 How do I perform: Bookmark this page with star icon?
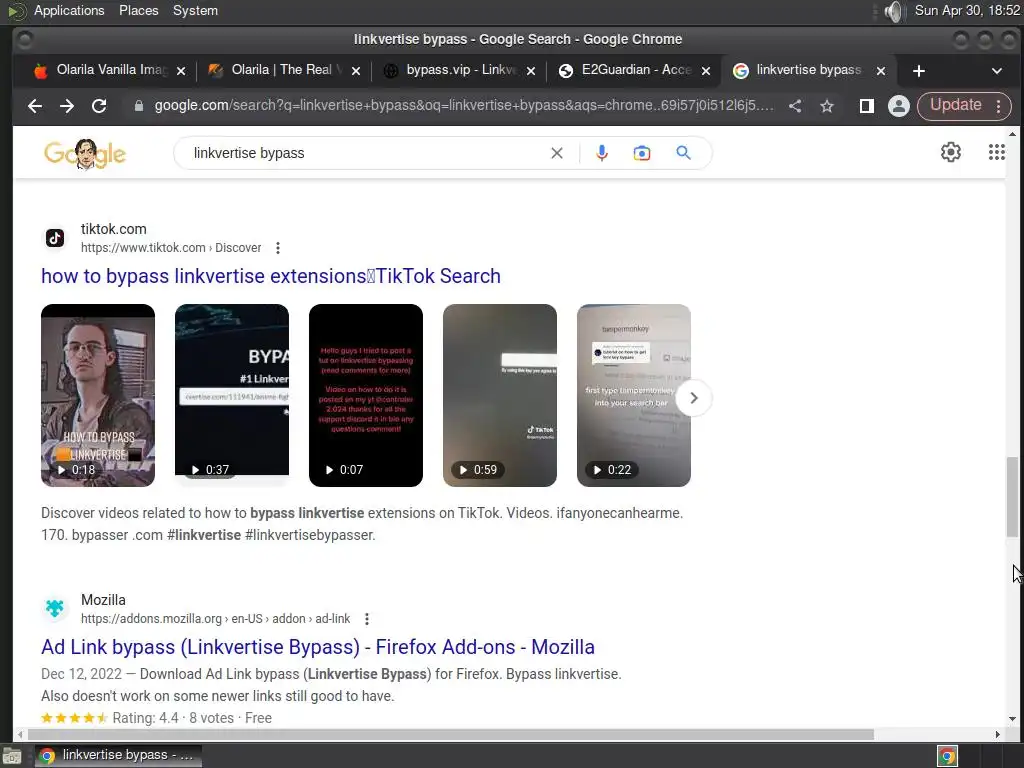click(x=827, y=106)
